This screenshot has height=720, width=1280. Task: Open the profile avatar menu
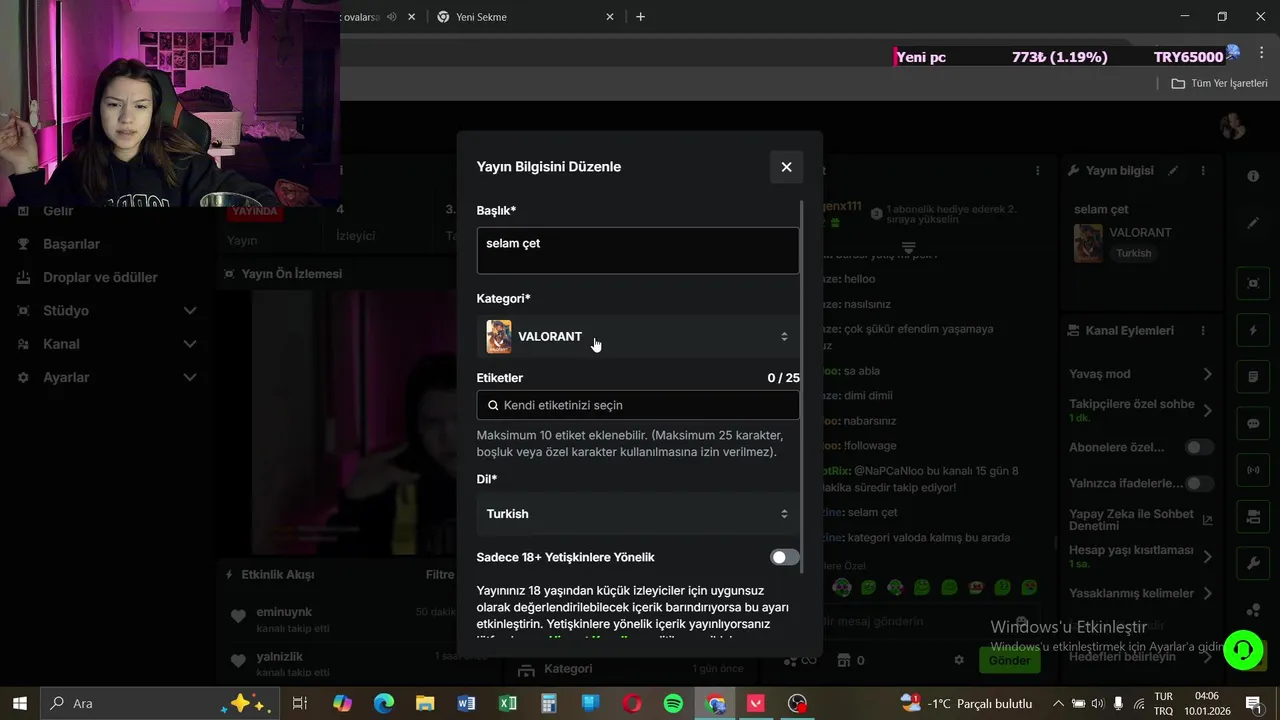[1232, 126]
